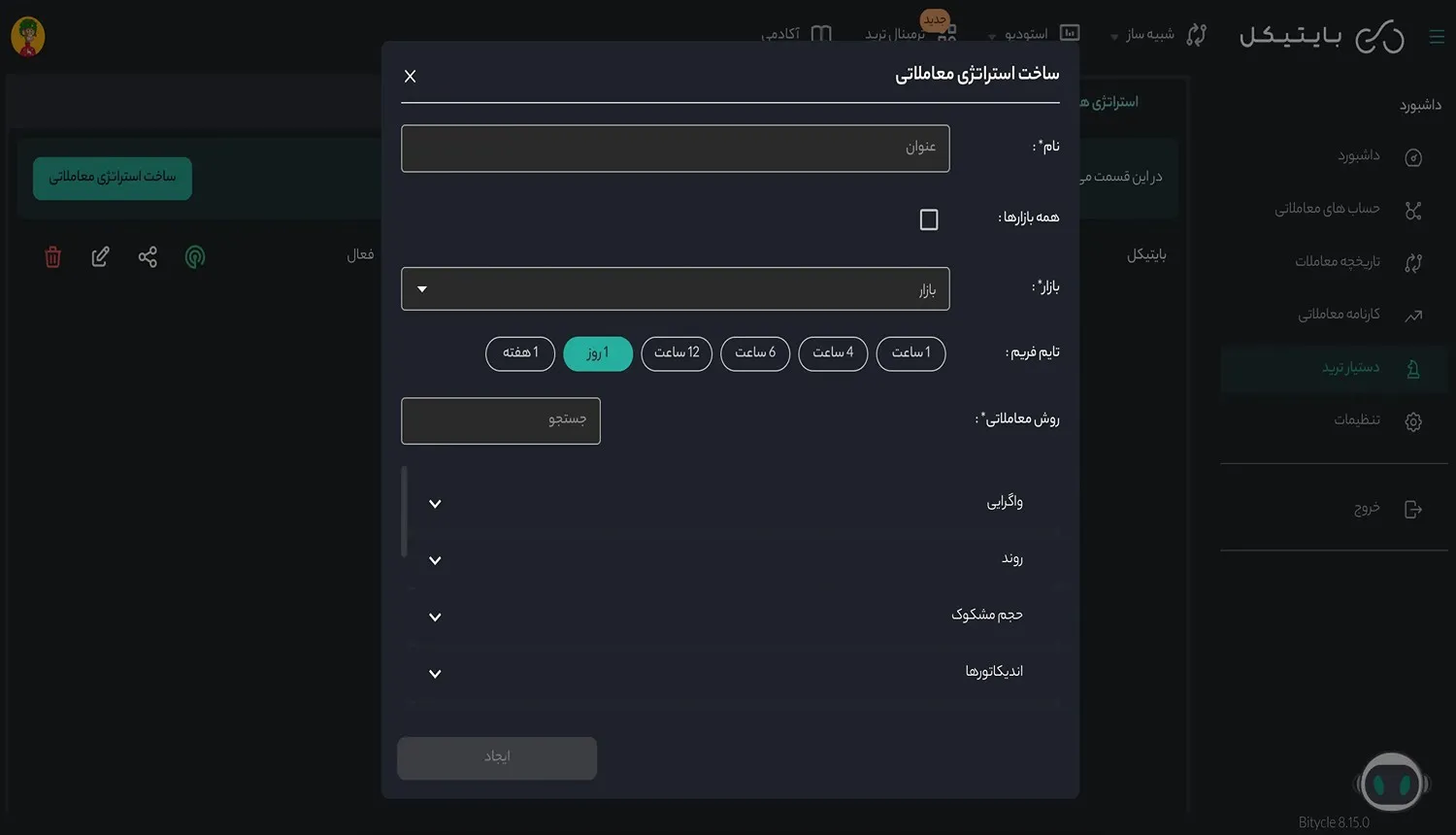The image size is (1456, 835).
Task: Click the dashboard compass icon
Action: (x=1413, y=157)
